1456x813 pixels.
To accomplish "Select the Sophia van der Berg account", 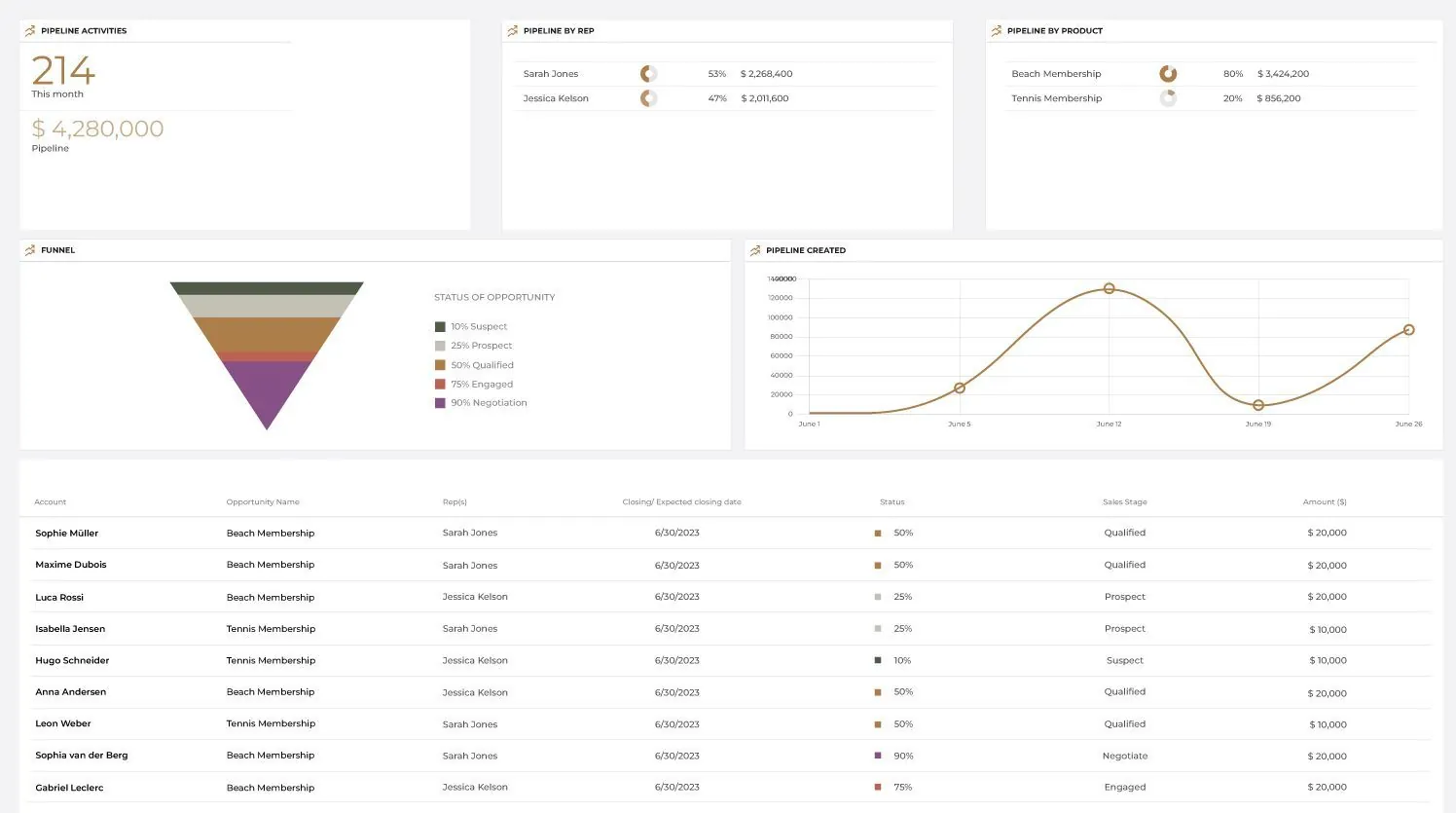I will [x=82, y=756].
